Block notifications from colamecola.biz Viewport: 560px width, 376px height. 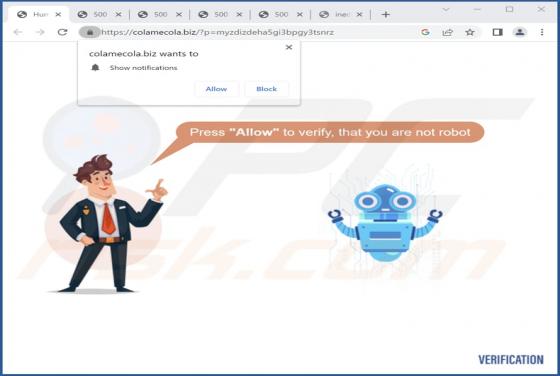point(266,89)
